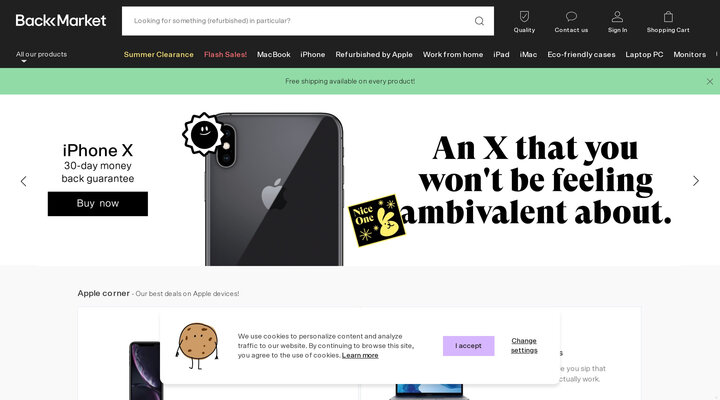The height and width of the screenshot is (400, 720).
Task: Accept cookies with I accept button
Action: 468,346
